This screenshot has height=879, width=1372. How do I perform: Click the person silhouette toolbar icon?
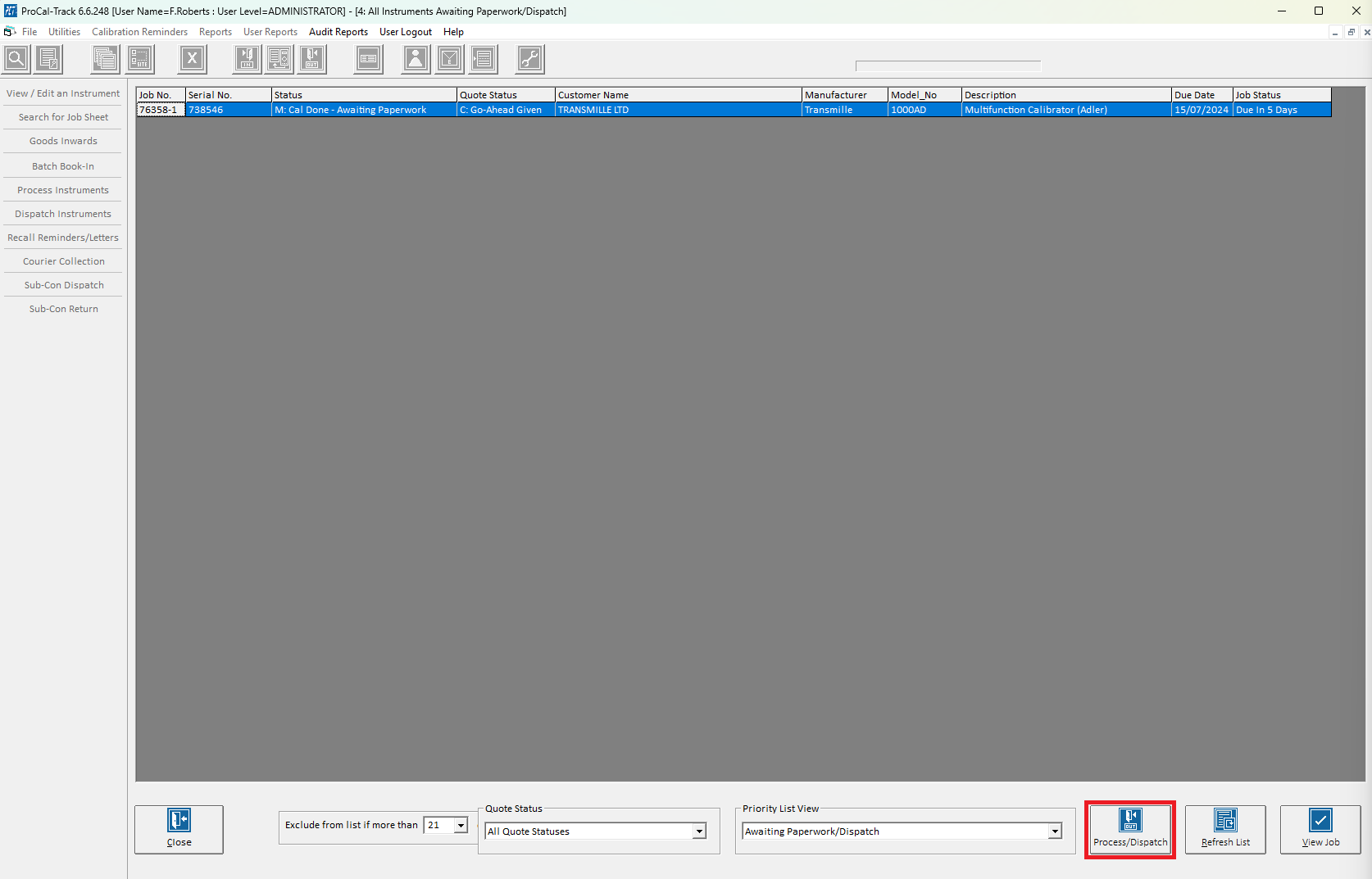point(416,59)
